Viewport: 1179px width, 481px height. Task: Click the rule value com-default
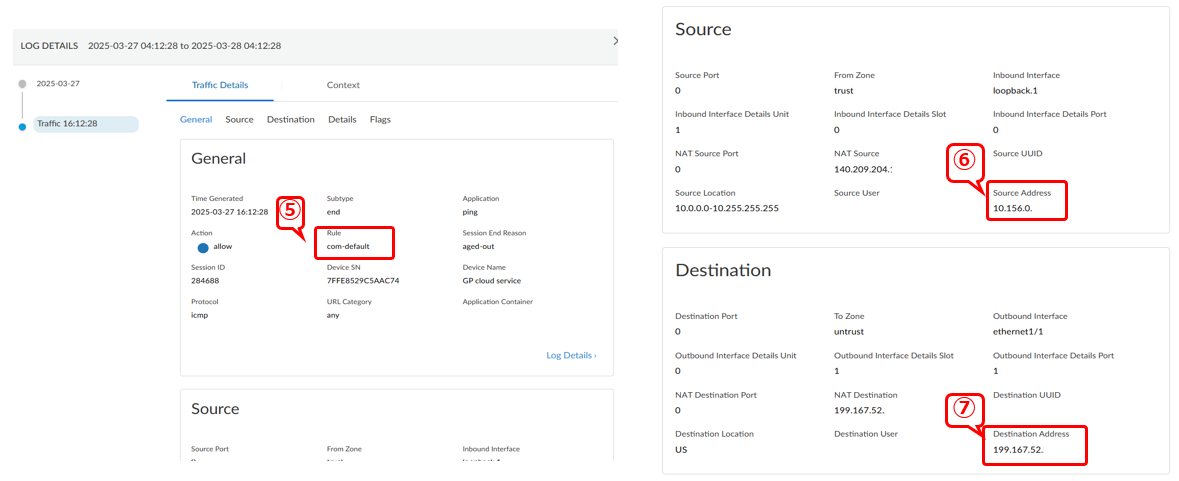point(348,247)
